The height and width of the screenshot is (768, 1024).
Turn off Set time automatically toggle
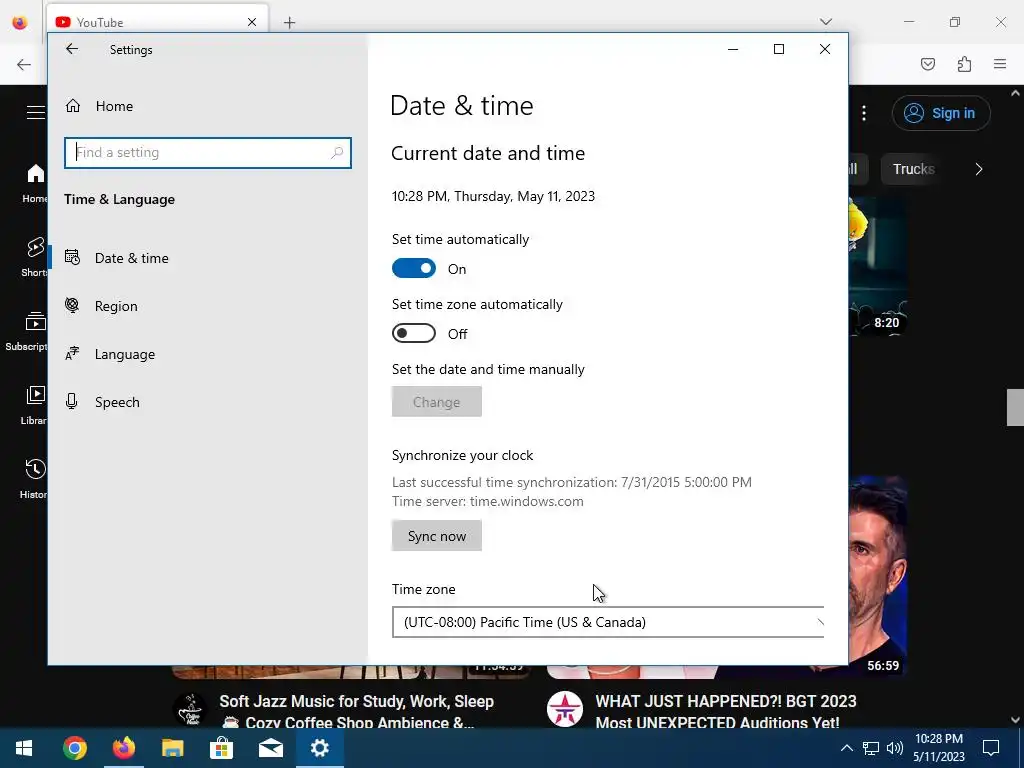(413, 268)
